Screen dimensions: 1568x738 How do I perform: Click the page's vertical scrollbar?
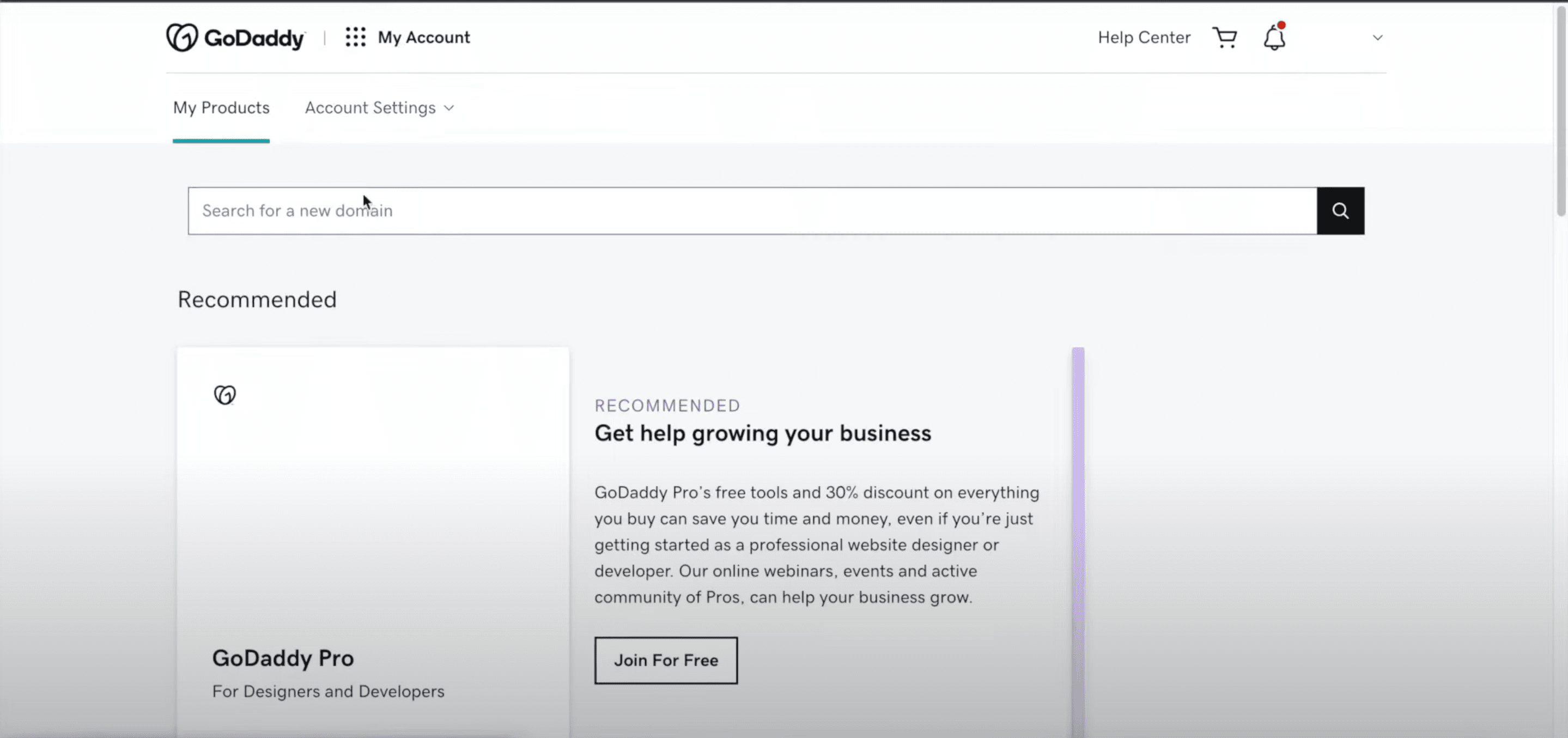pos(1561,110)
